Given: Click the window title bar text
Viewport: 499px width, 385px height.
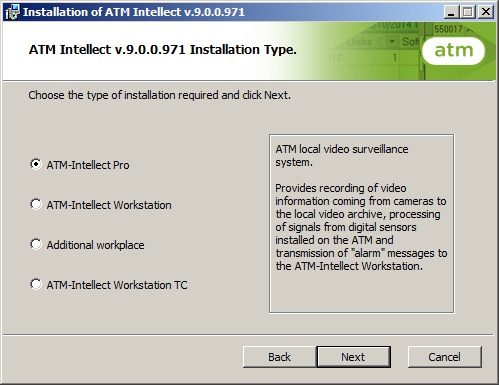Looking at the screenshot, I should click(x=134, y=12).
